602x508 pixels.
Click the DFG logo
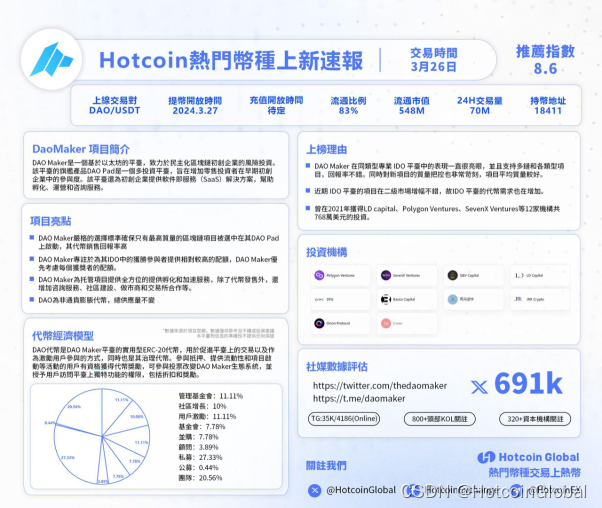319,300
